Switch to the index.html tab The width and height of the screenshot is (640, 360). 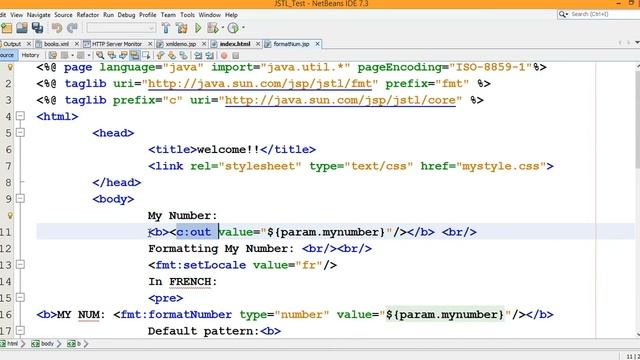pos(235,44)
